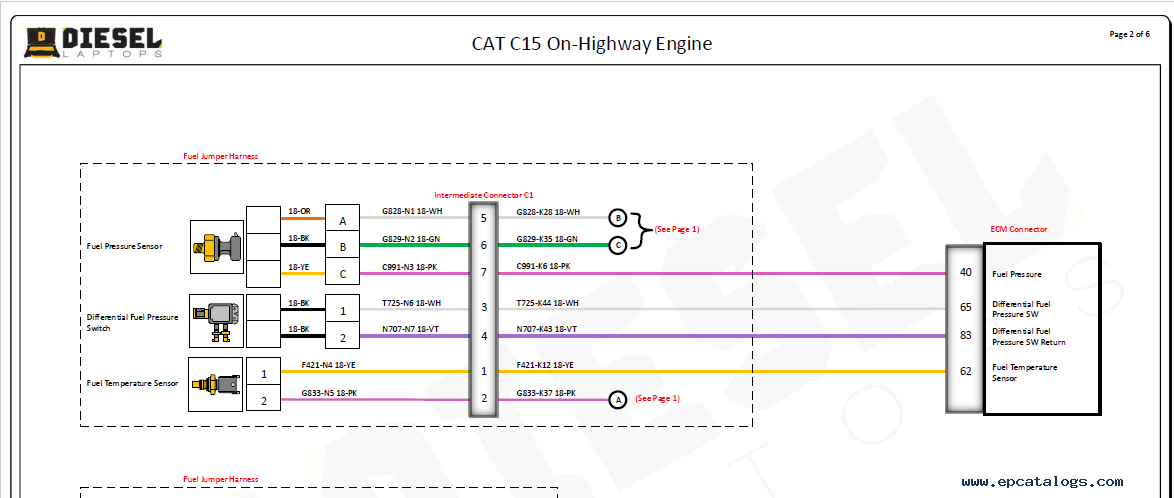Select the upper 'Fuel Jumper Harness' label
This screenshot has width=1174, height=498.
tap(221, 156)
